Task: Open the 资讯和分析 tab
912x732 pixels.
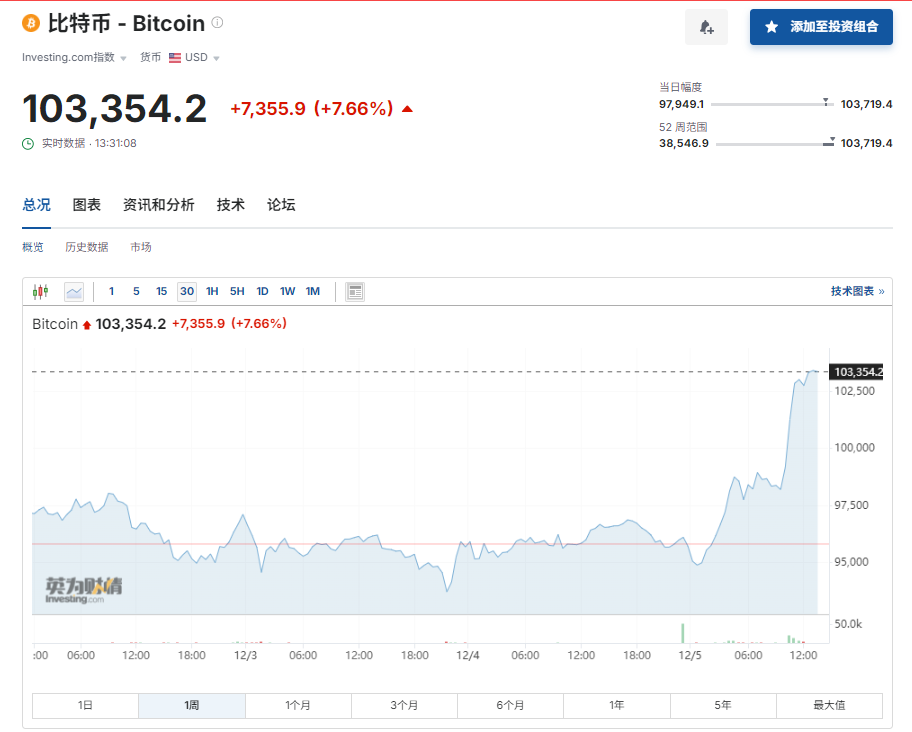Action: tap(159, 205)
